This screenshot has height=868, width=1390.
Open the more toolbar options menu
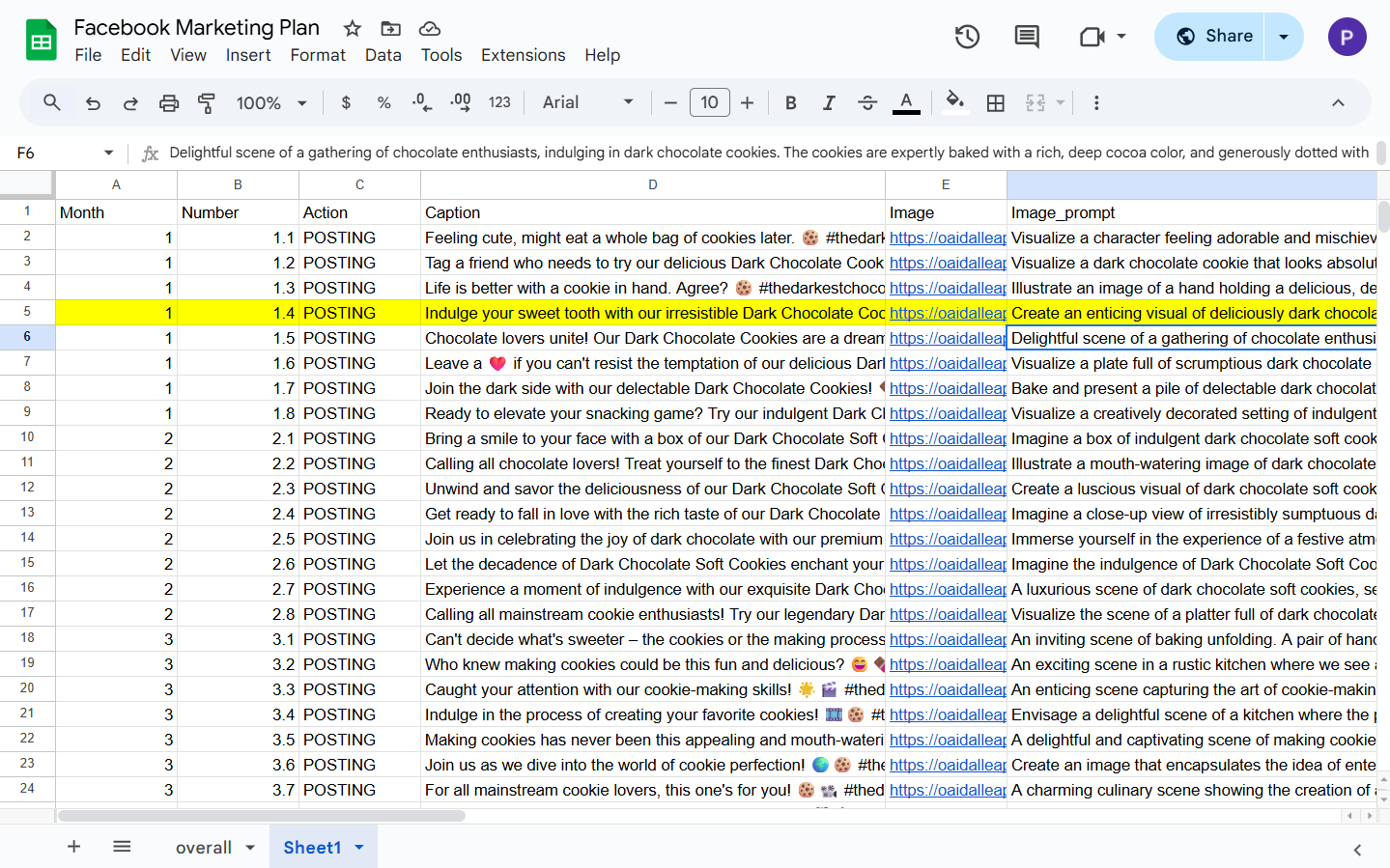pos(1096,102)
